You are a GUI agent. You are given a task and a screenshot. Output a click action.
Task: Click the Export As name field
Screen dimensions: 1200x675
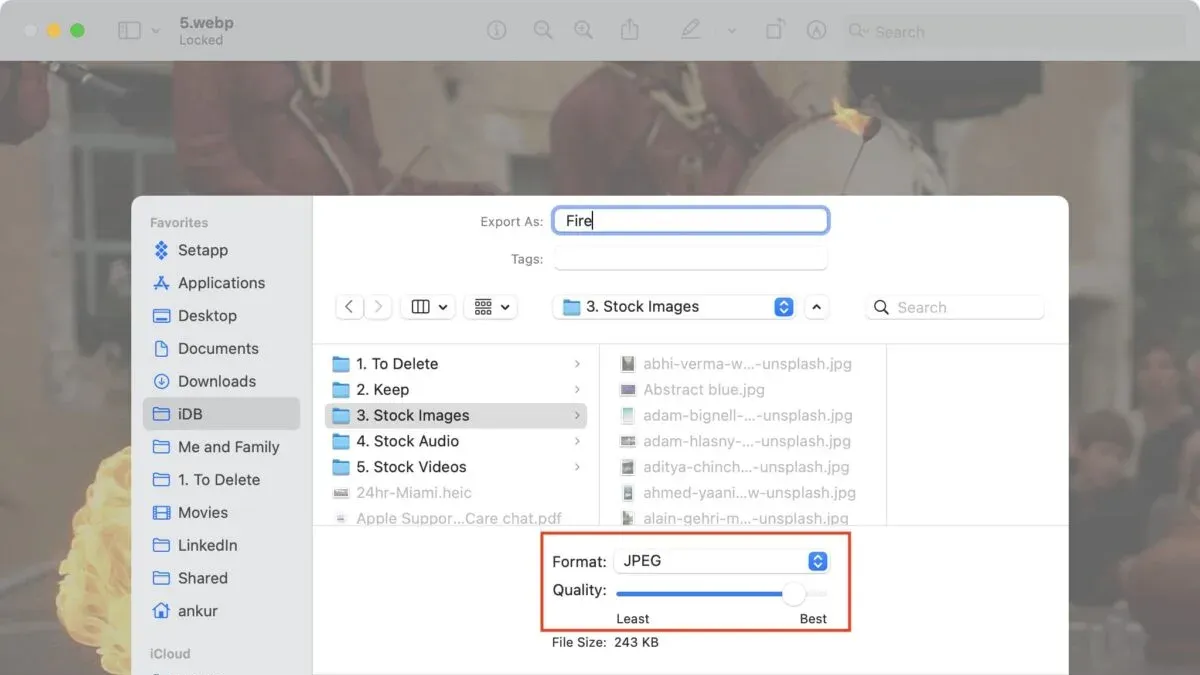tap(690, 221)
